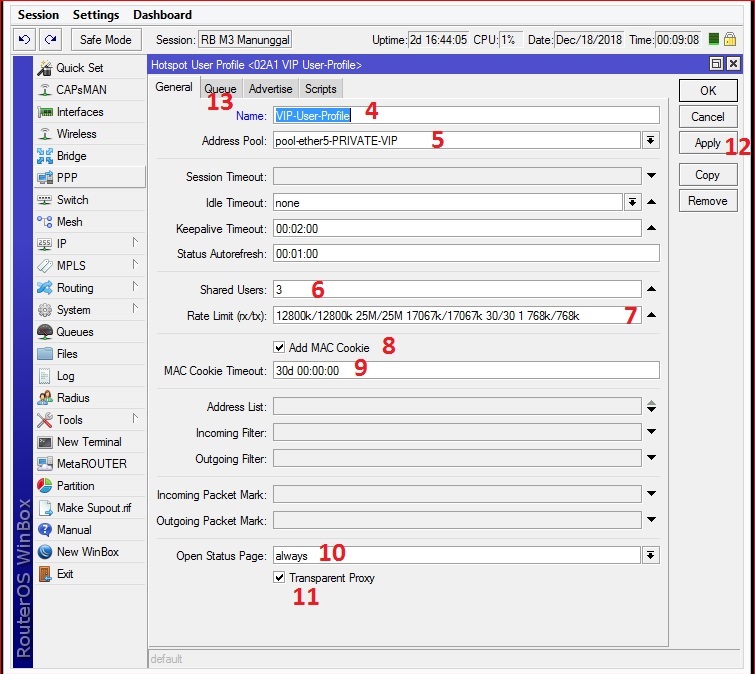Click the Copy button
The width and height of the screenshot is (755, 674).
pos(708,175)
